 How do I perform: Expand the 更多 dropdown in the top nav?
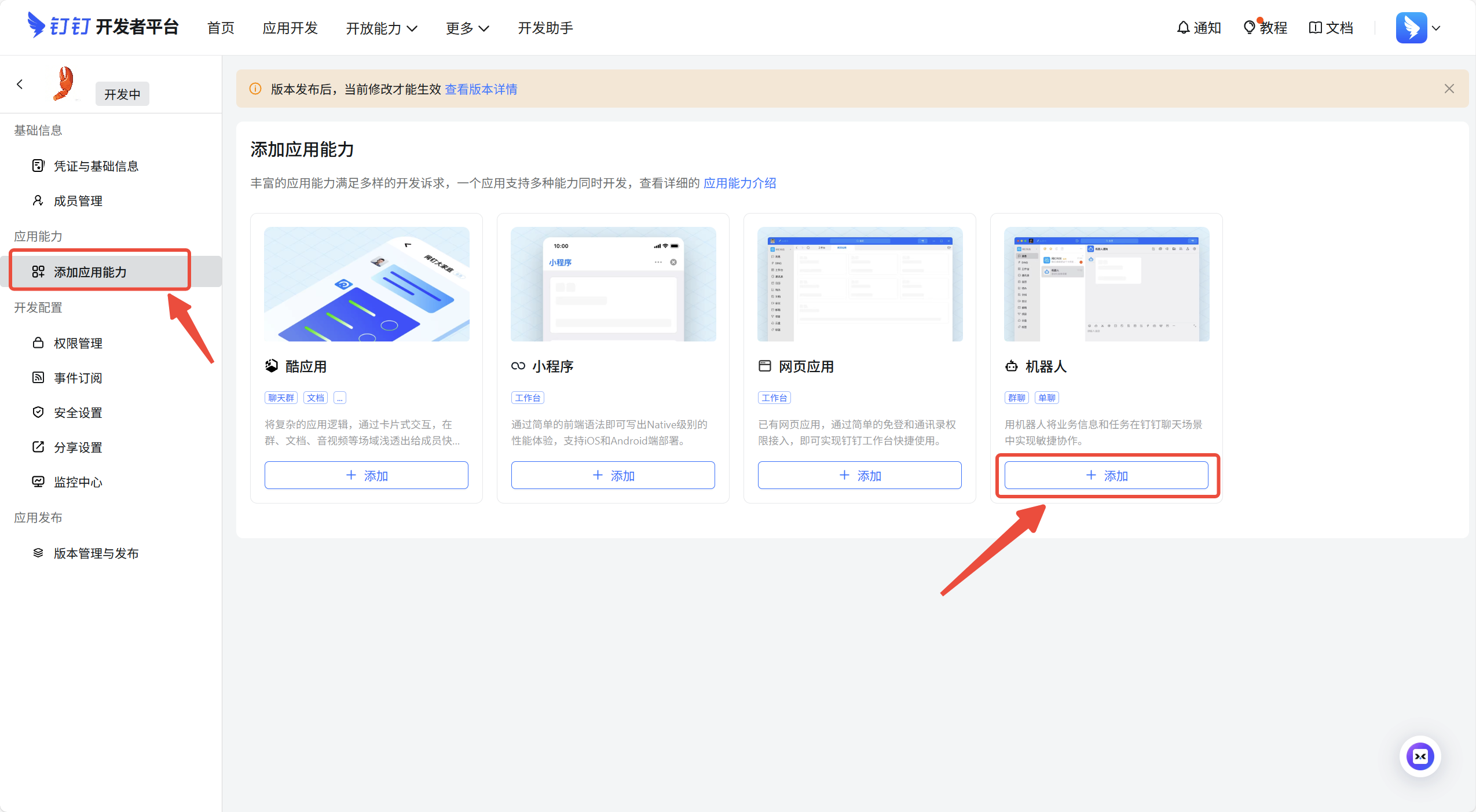pyautogui.click(x=467, y=28)
